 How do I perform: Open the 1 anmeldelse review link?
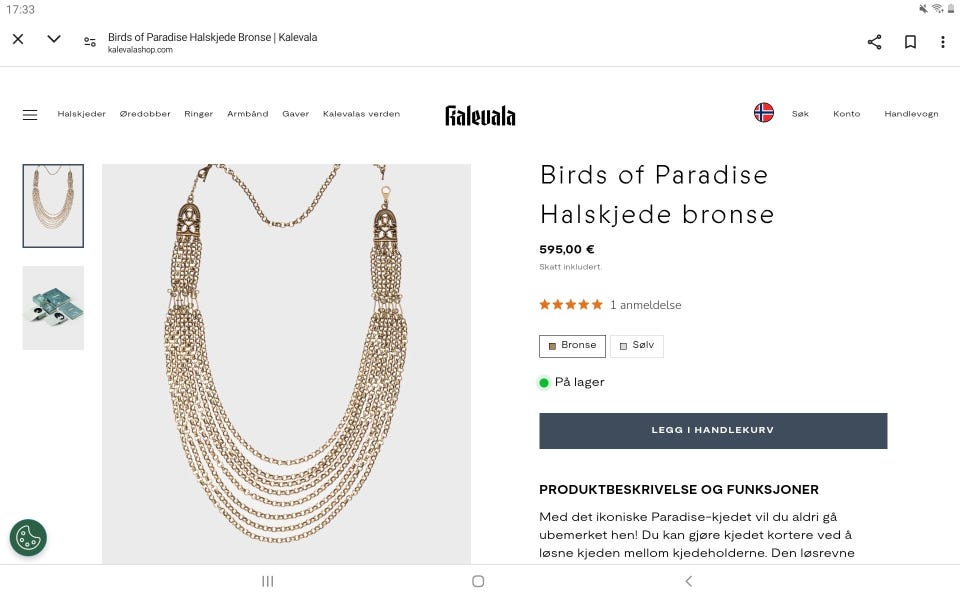click(646, 305)
